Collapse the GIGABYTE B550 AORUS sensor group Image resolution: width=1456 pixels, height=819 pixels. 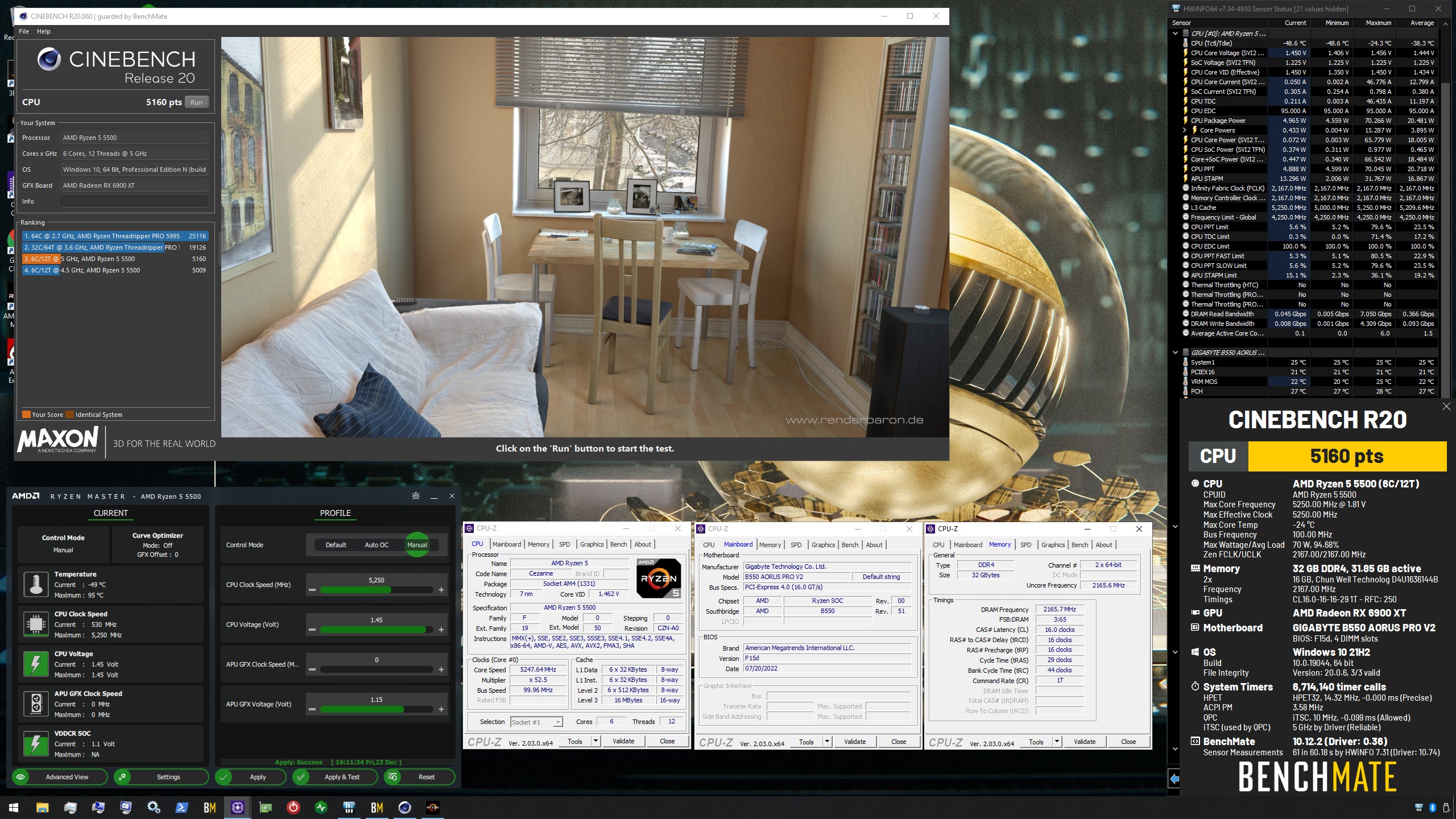coord(1175,353)
